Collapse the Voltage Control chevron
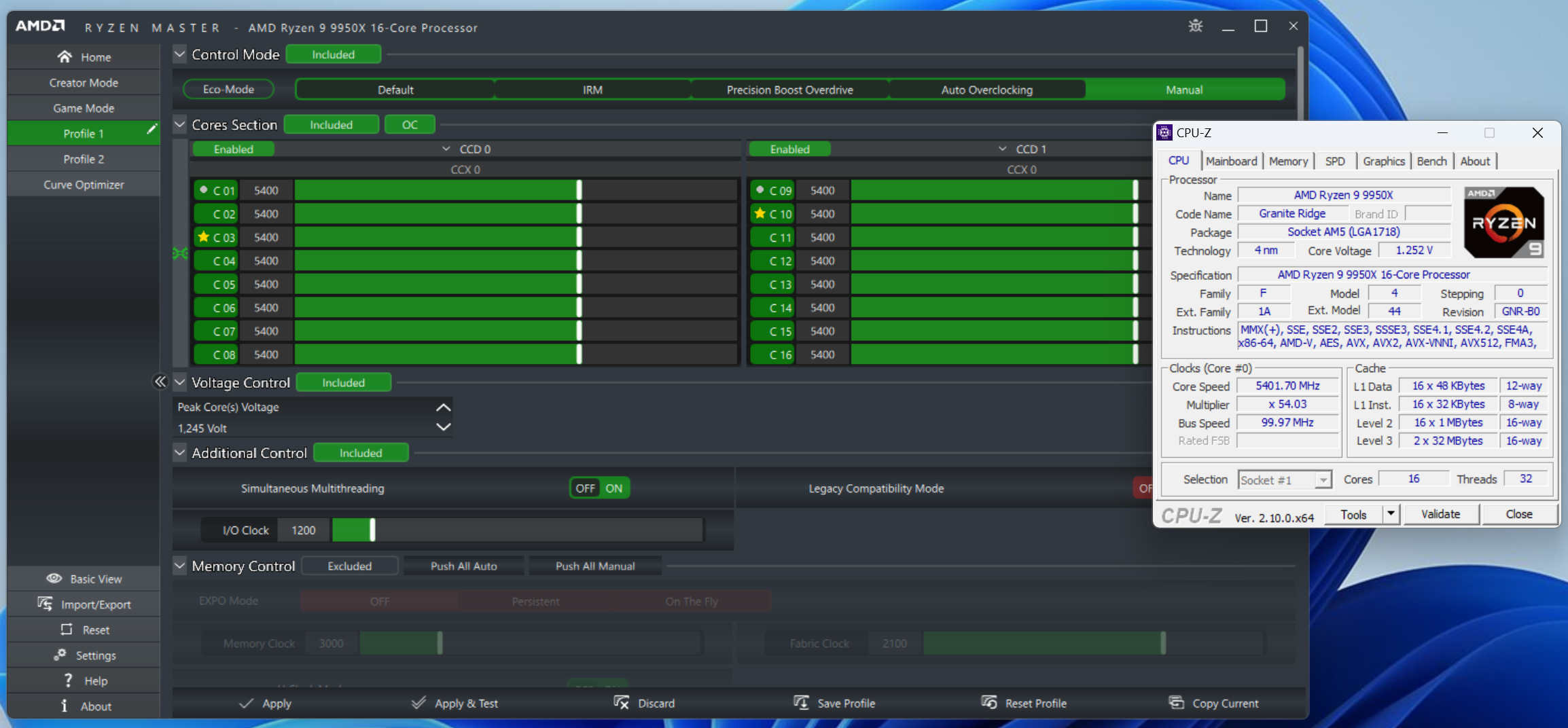Image resolution: width=1568 pixels, height=728 pixels. tap(179, 382)
